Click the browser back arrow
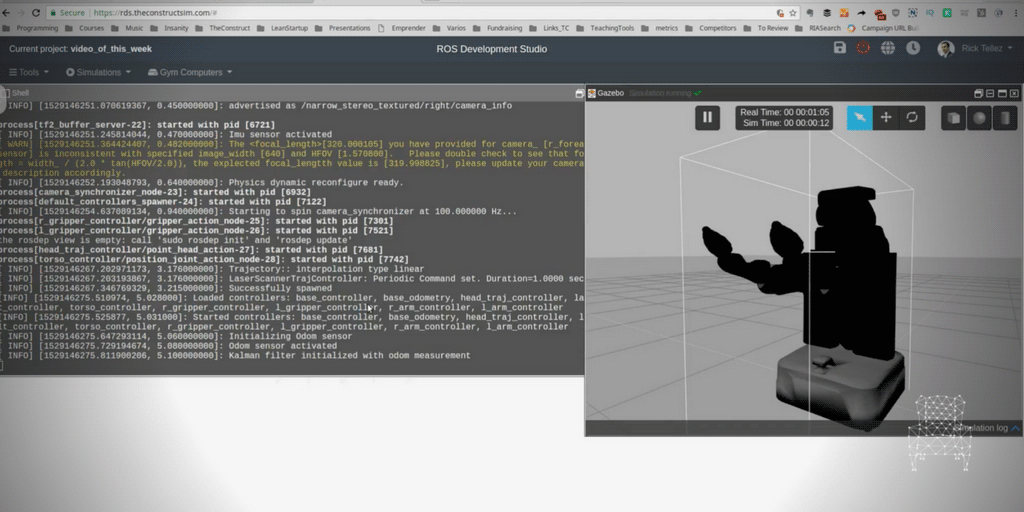The width and height of the screenshot is (1024, 512). (x=6, y=12)
